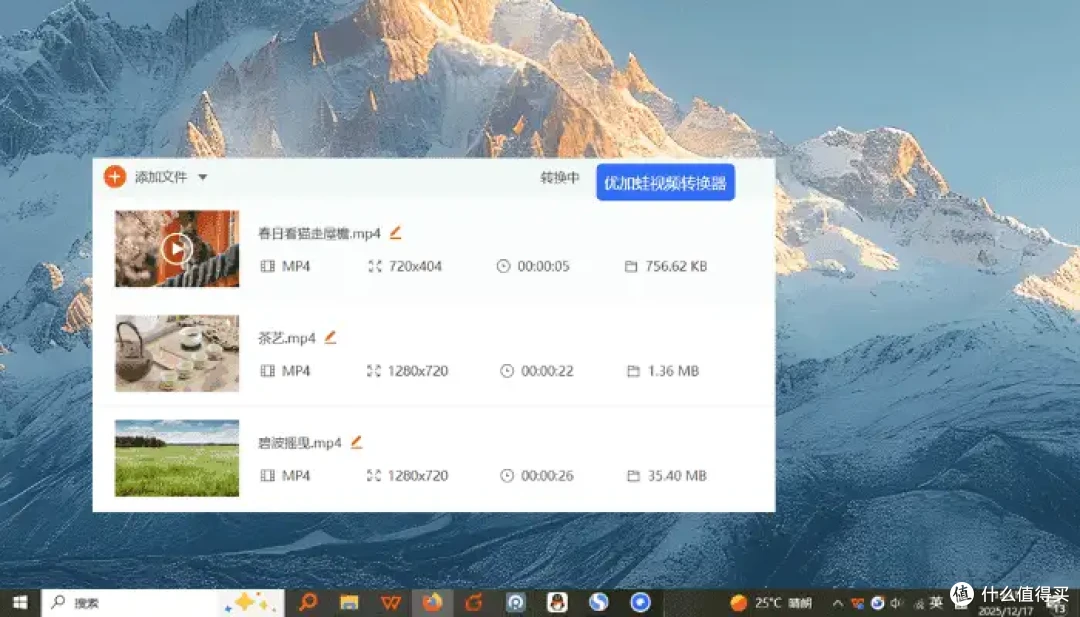Image resolution: width=1080 pixels, height=617 pixels.
Task: Rename 碧波摇曳.mp4 with the pencil icon
Action: coord(356,442)
